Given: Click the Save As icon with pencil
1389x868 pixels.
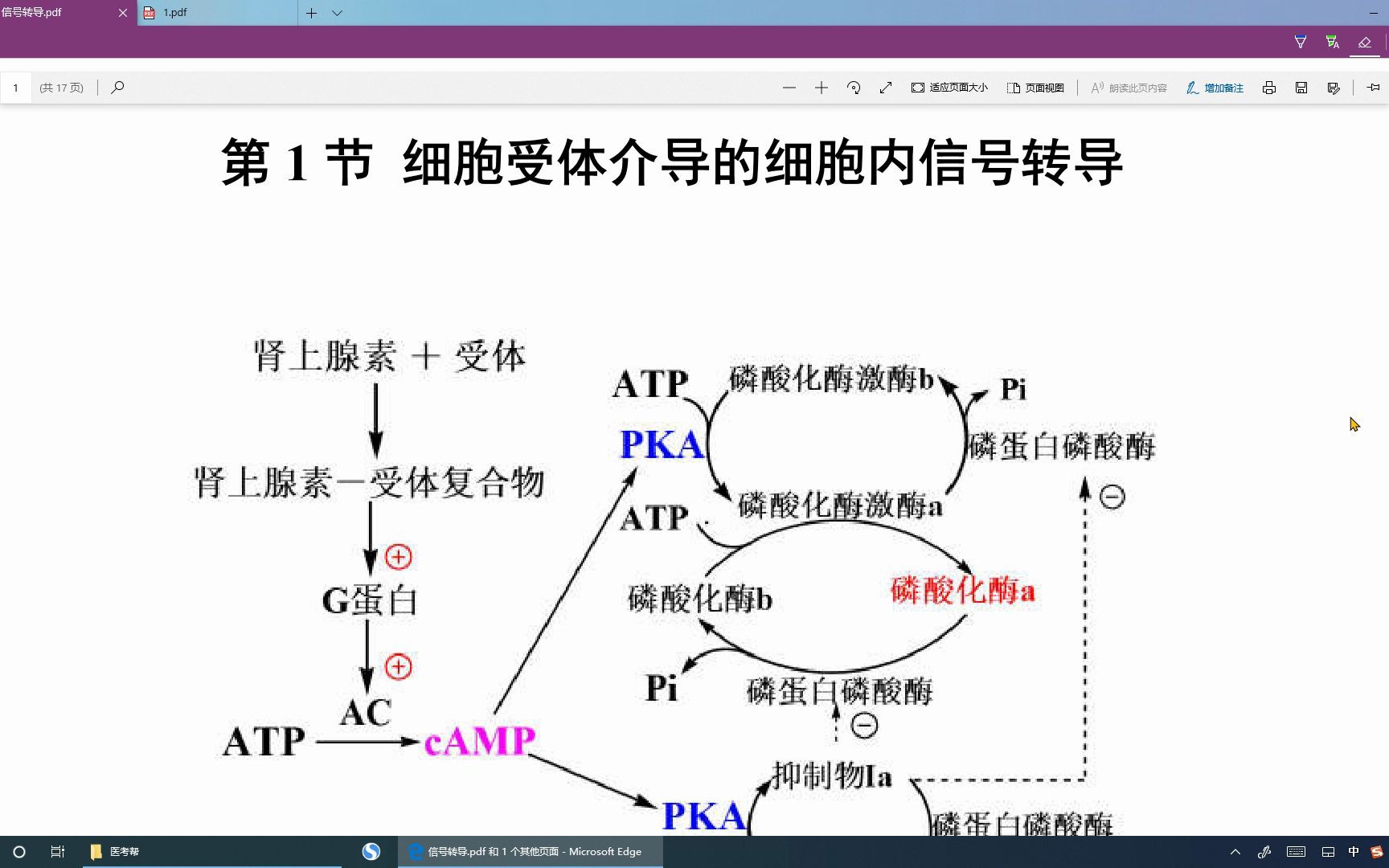Looking at the screenshot, I should point(1334,88).
